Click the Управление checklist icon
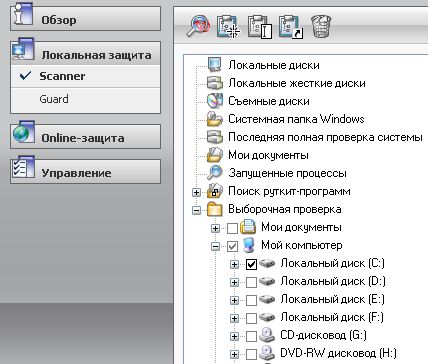The height and width of the screenshot is (364, 428). [23, 167]
